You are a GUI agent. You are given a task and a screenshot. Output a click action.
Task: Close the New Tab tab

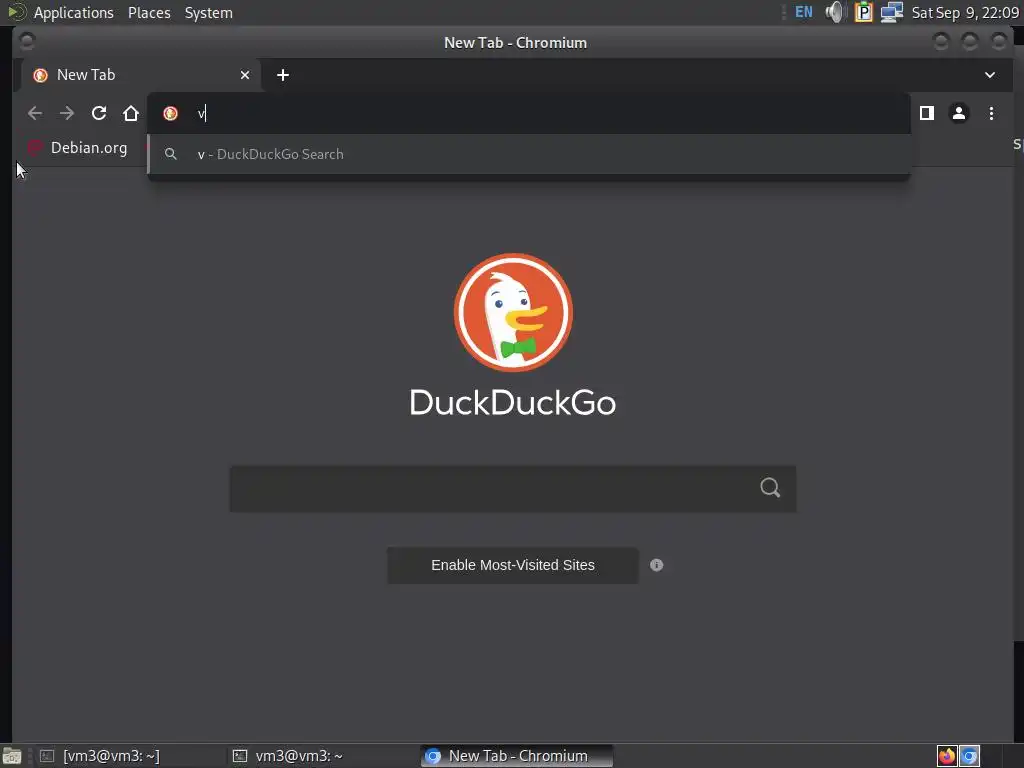pyautogui.click(x=245, y=75)
